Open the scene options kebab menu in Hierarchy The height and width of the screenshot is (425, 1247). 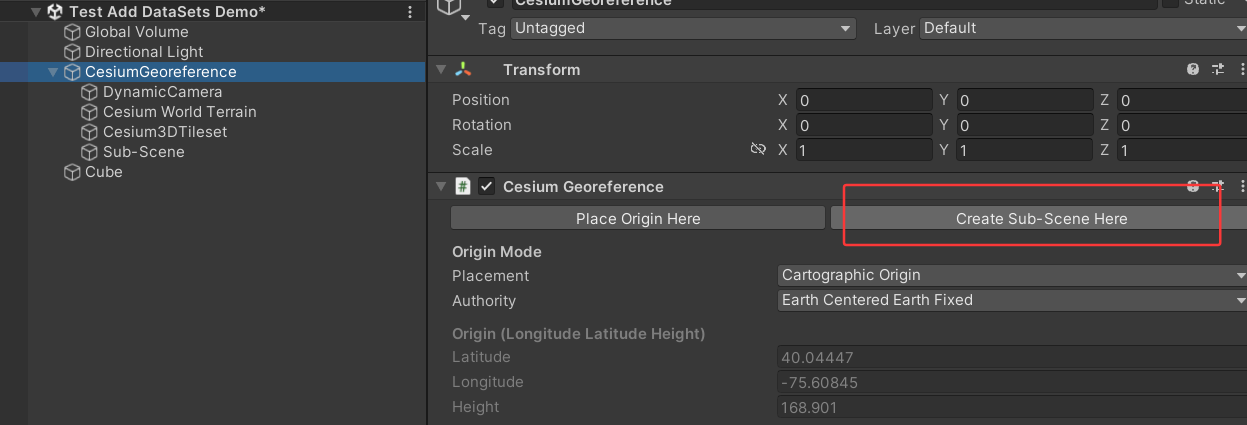[x=410, y=12]
